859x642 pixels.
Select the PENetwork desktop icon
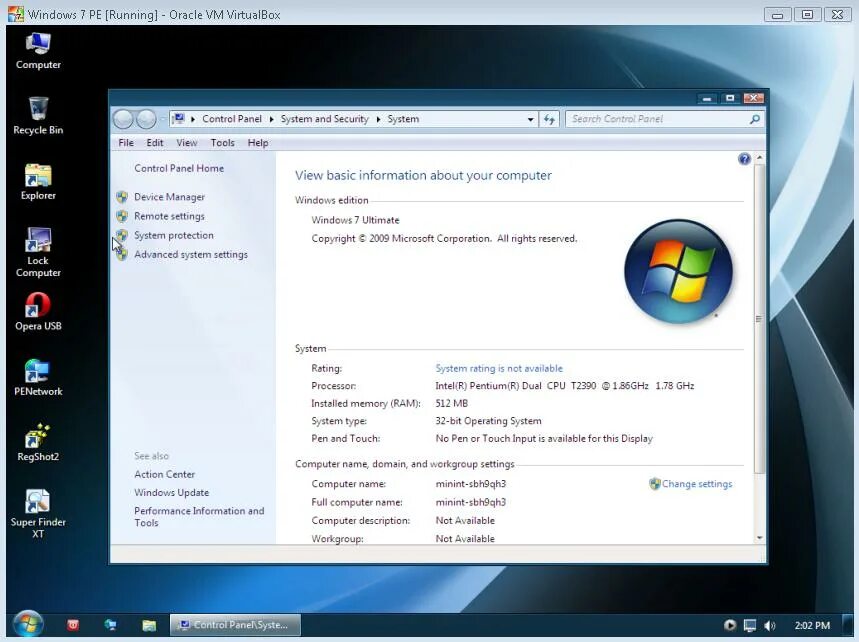point(38,377)
